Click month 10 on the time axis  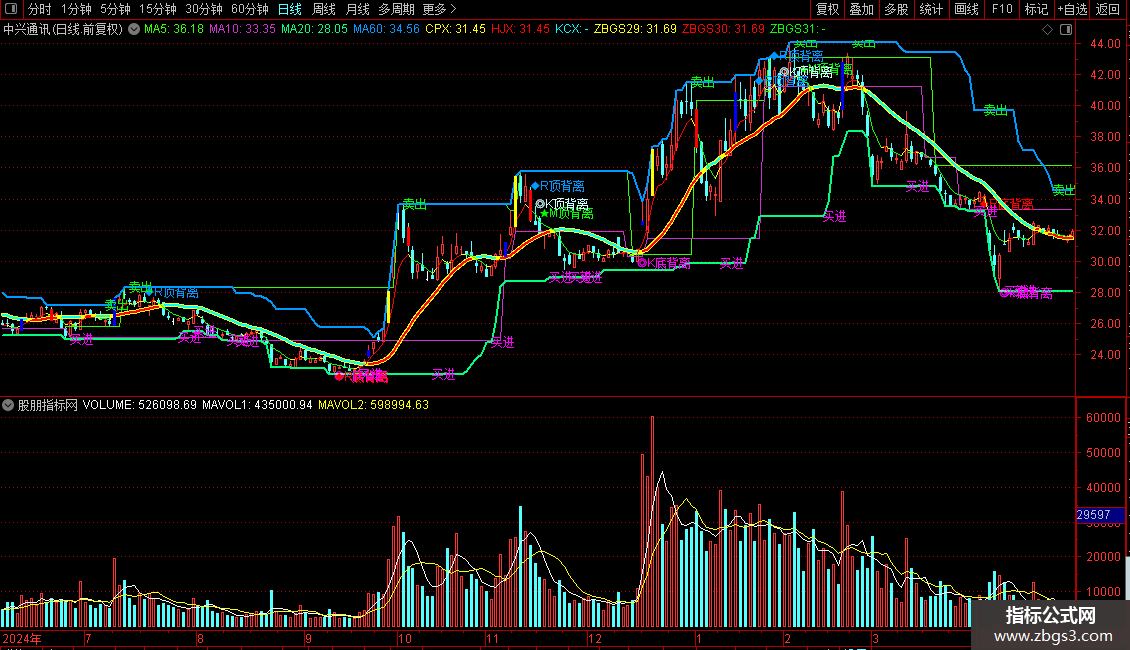404,638
